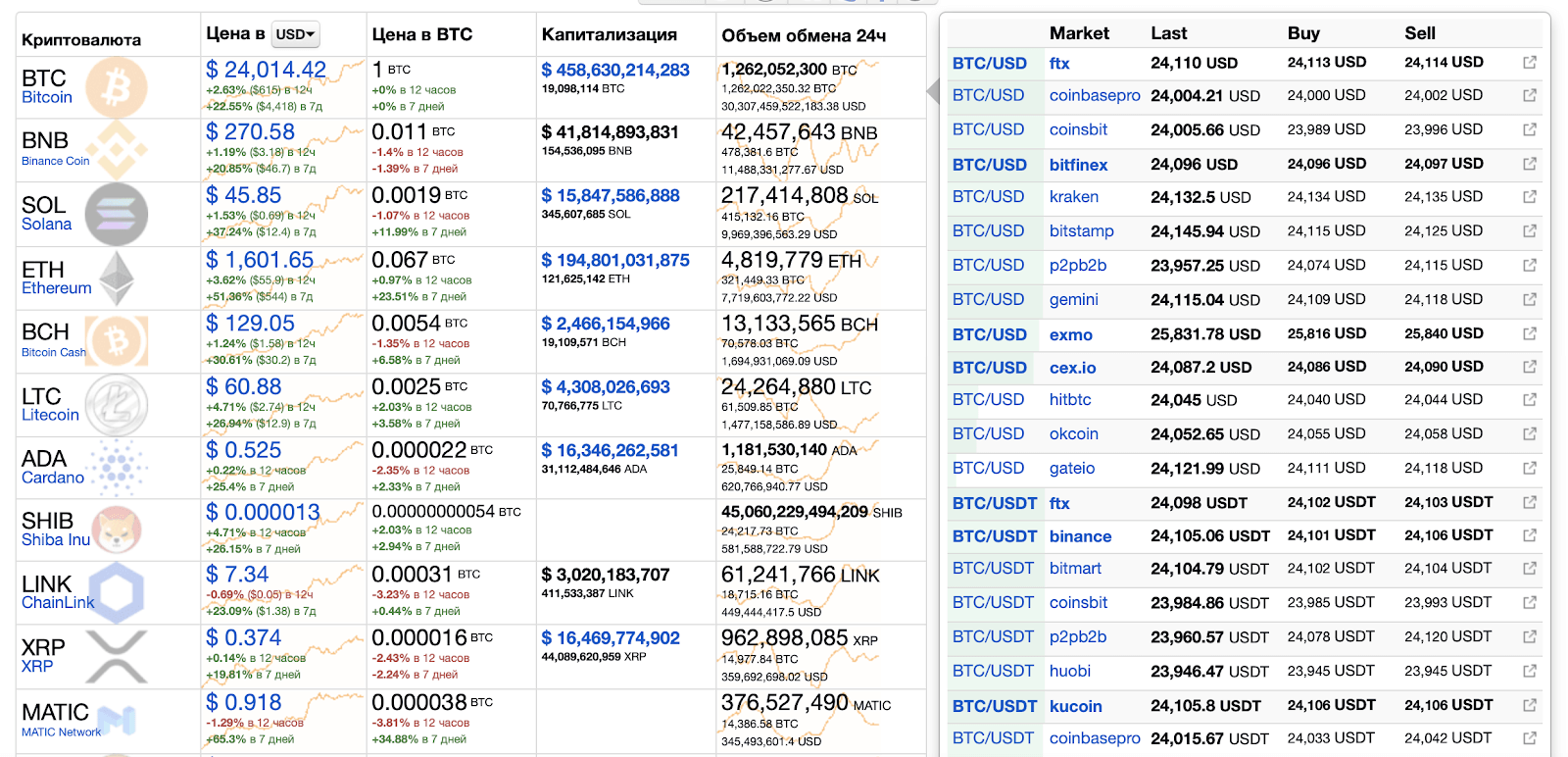The width and height of the screenshot is (1568, 757).
Task: Click the Ethereum diamond logo icon
Action: pyautogui.click(x=118, y=278)
